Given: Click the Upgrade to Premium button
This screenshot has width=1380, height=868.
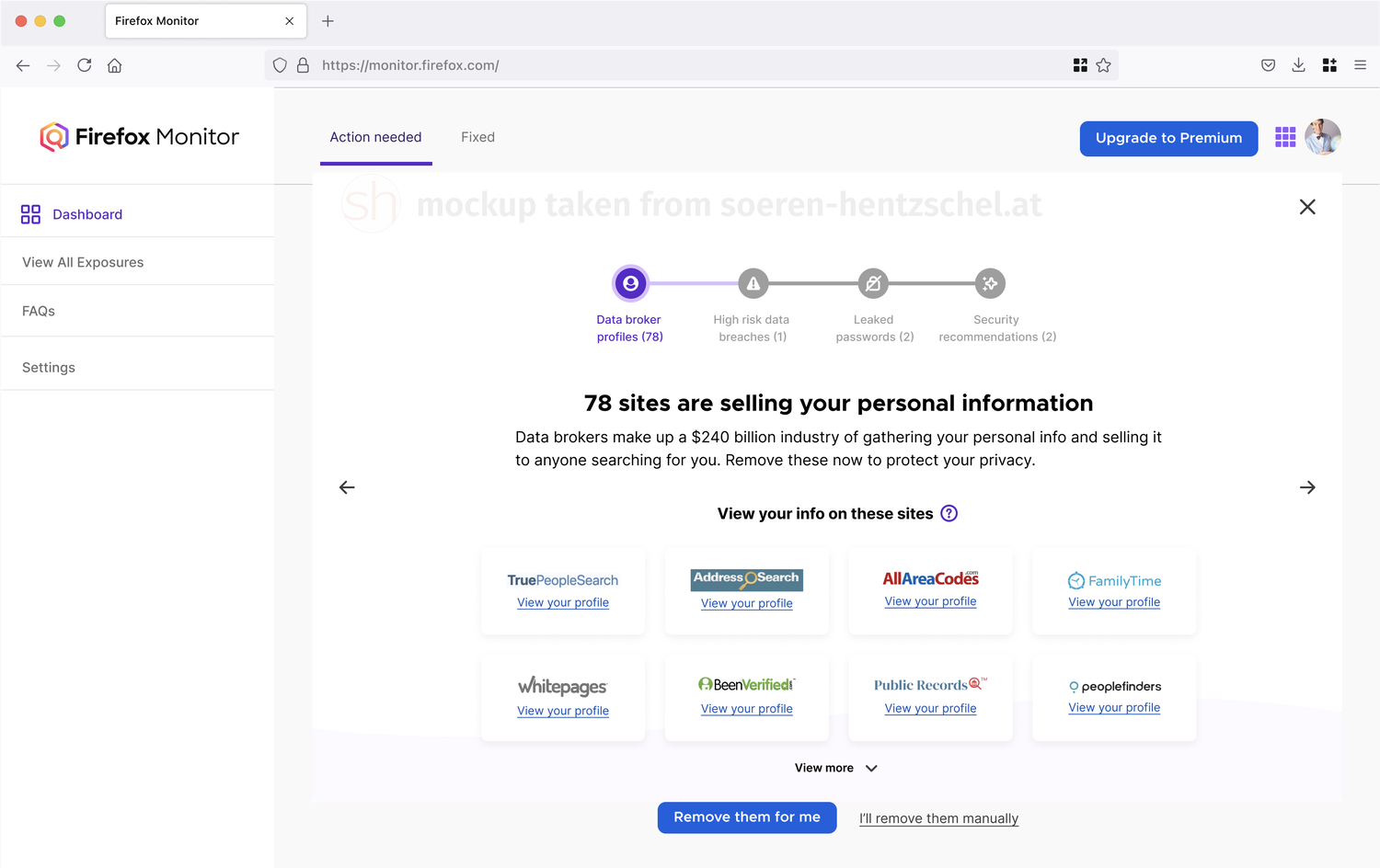Looking at the screenshot, I should click(x=1168, y=138).
